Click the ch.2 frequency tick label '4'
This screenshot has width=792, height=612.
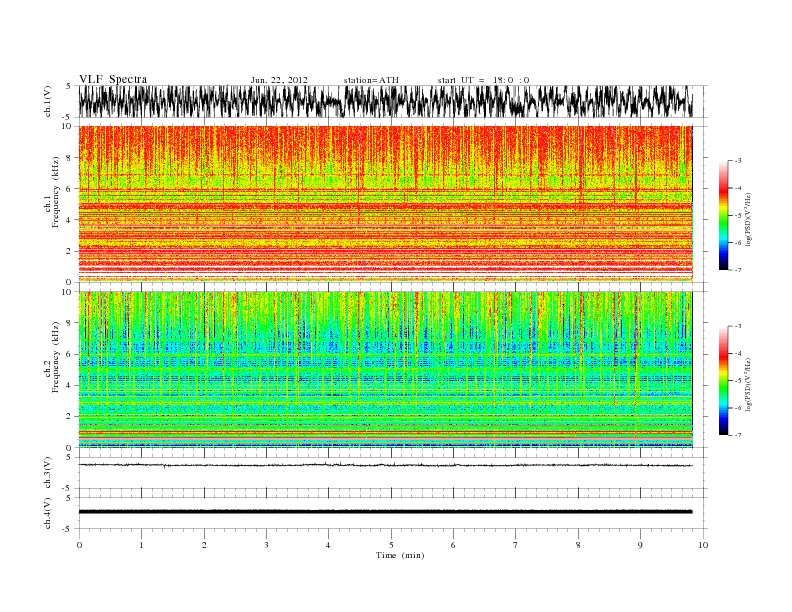pyautogui.click(x=69, y=385)
